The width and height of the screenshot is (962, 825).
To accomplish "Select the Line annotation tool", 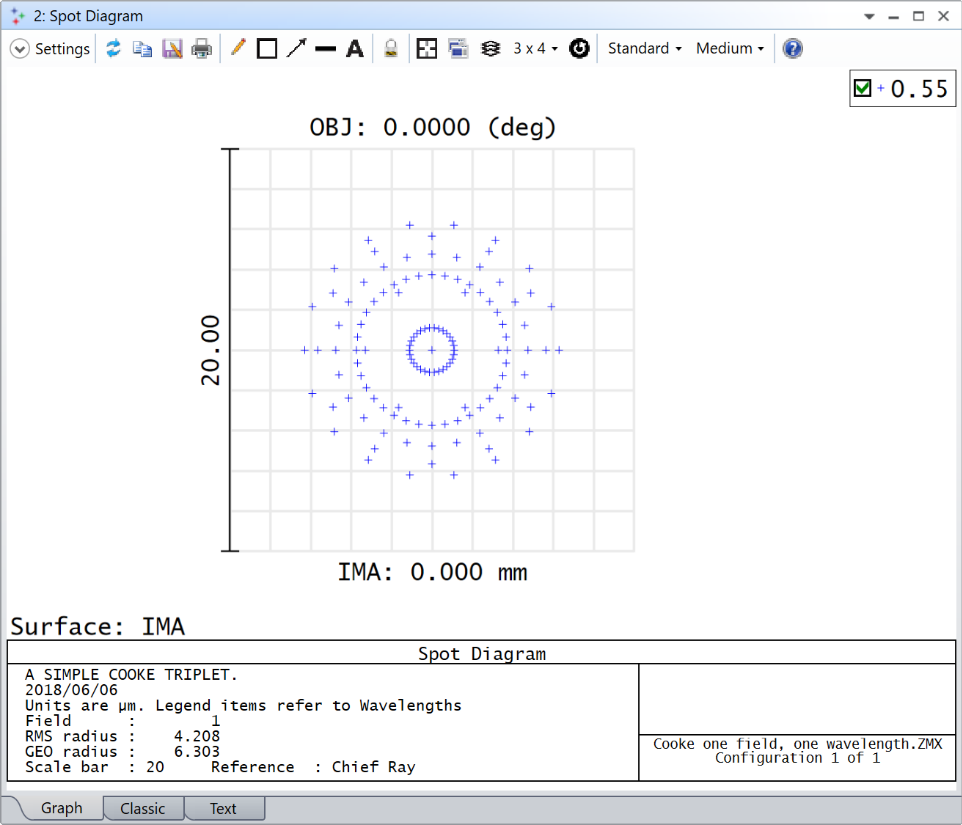I will pyautogui.click(x=324, y=48).
